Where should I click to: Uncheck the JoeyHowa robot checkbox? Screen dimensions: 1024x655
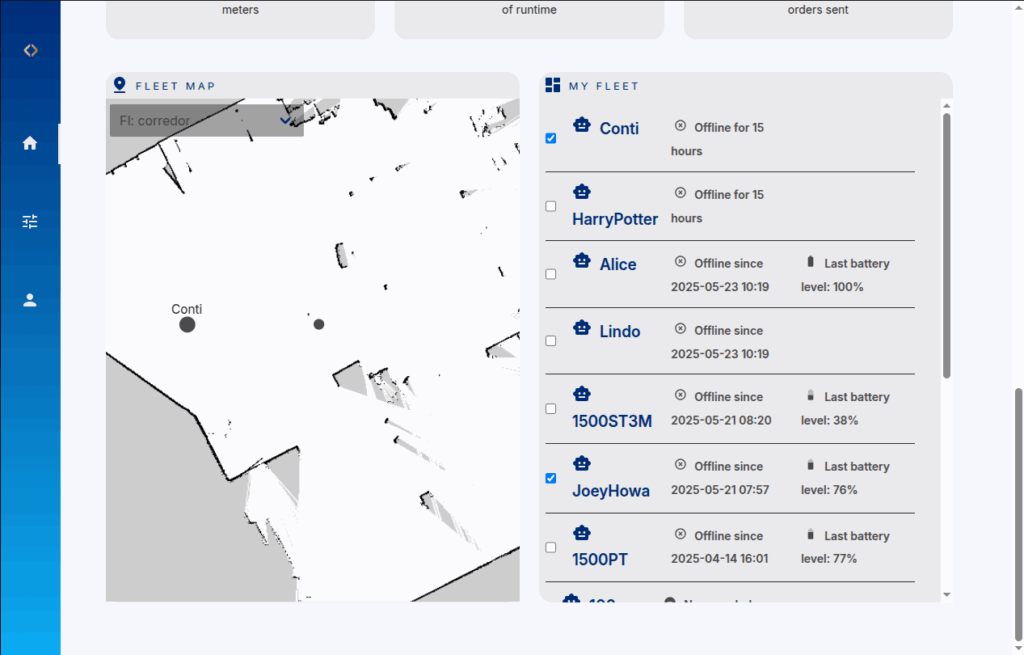coord(551,478)
